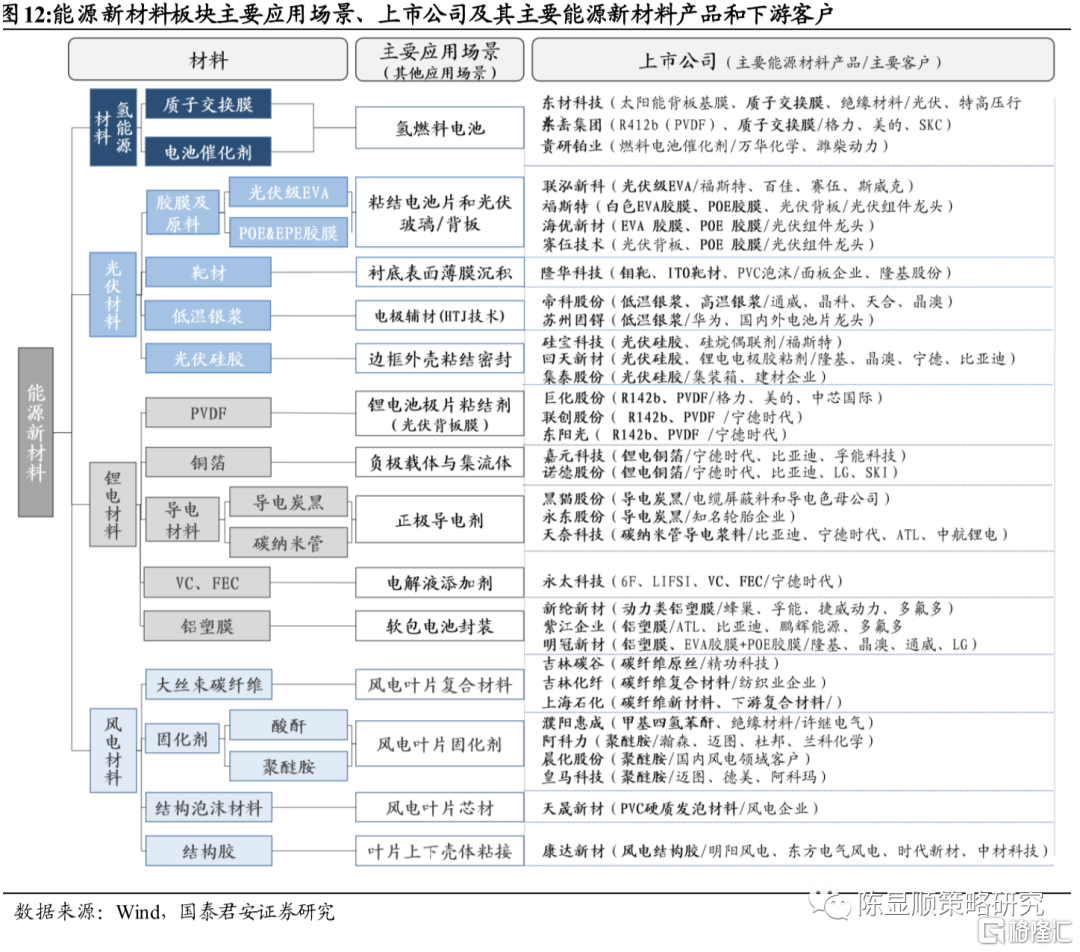Viewport: 1080px width, 952px height.
Task: Select the dark blue 质子交换膜 box
Action: (x=208, y=104)
